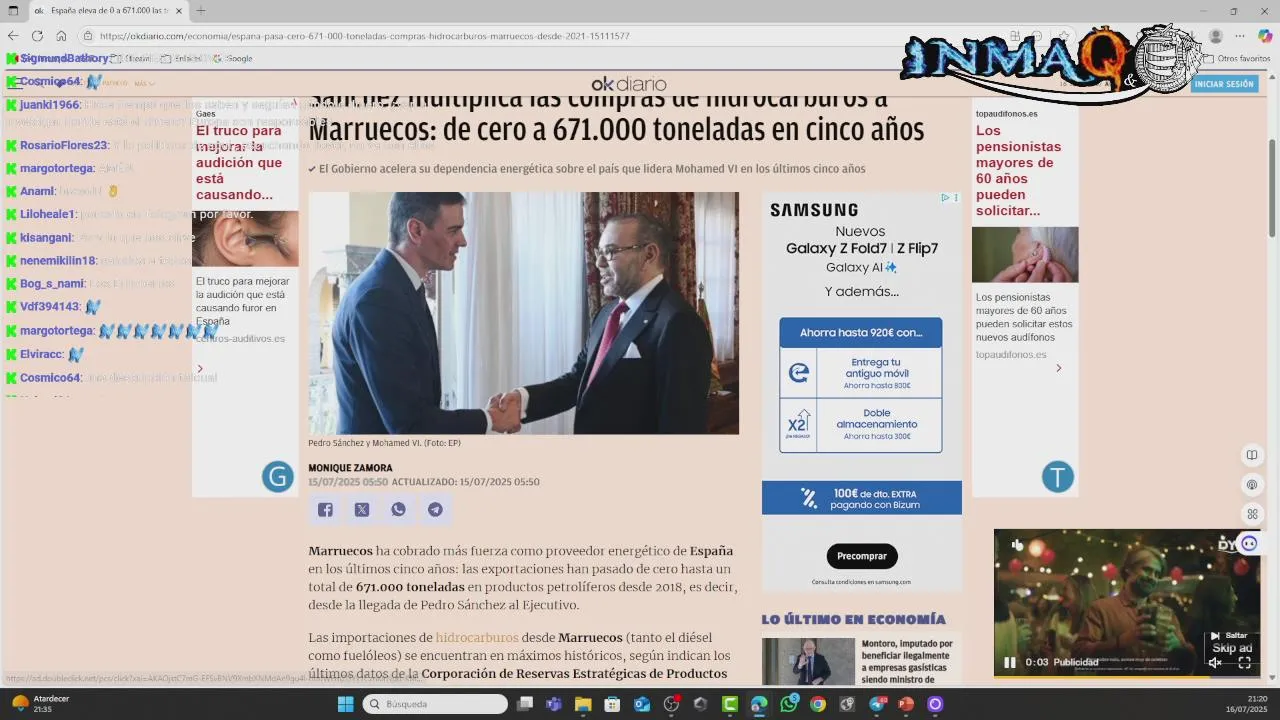Open the Edge profile avatar
Image resolution: width=1280 pixels, height=720 pixels.
(1216, 36)
